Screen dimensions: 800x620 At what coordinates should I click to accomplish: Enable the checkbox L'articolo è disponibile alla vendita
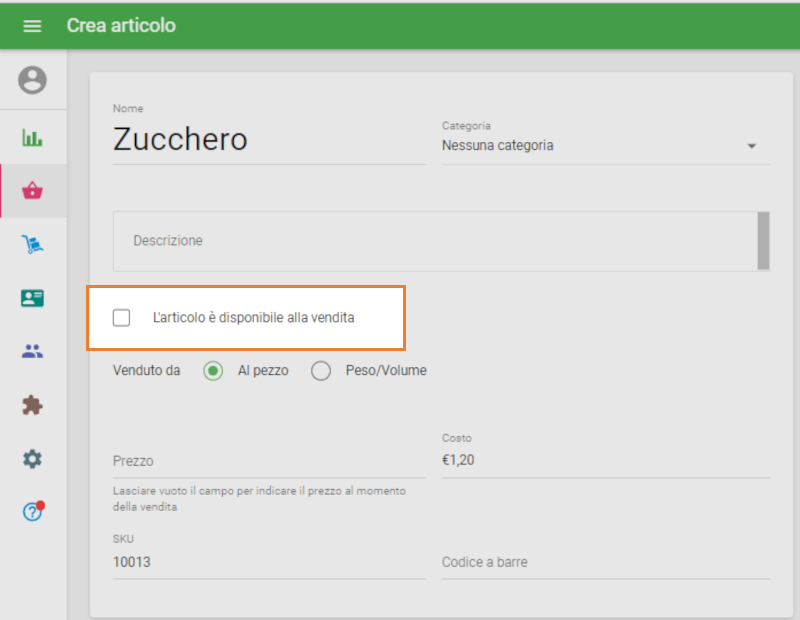[x=121, y=317]
